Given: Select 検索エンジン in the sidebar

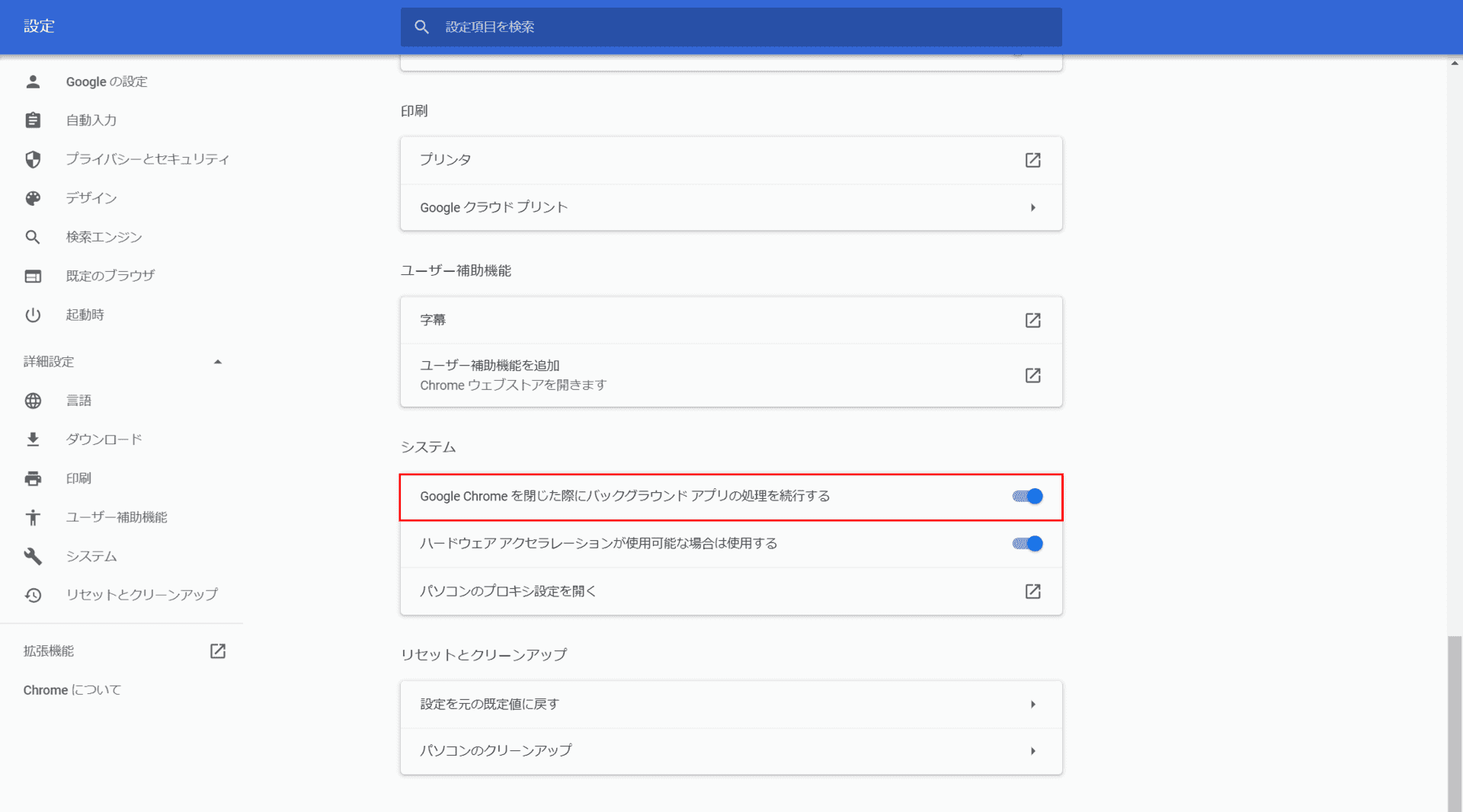Looking at the screenshot, I should (x=104, y=237).
